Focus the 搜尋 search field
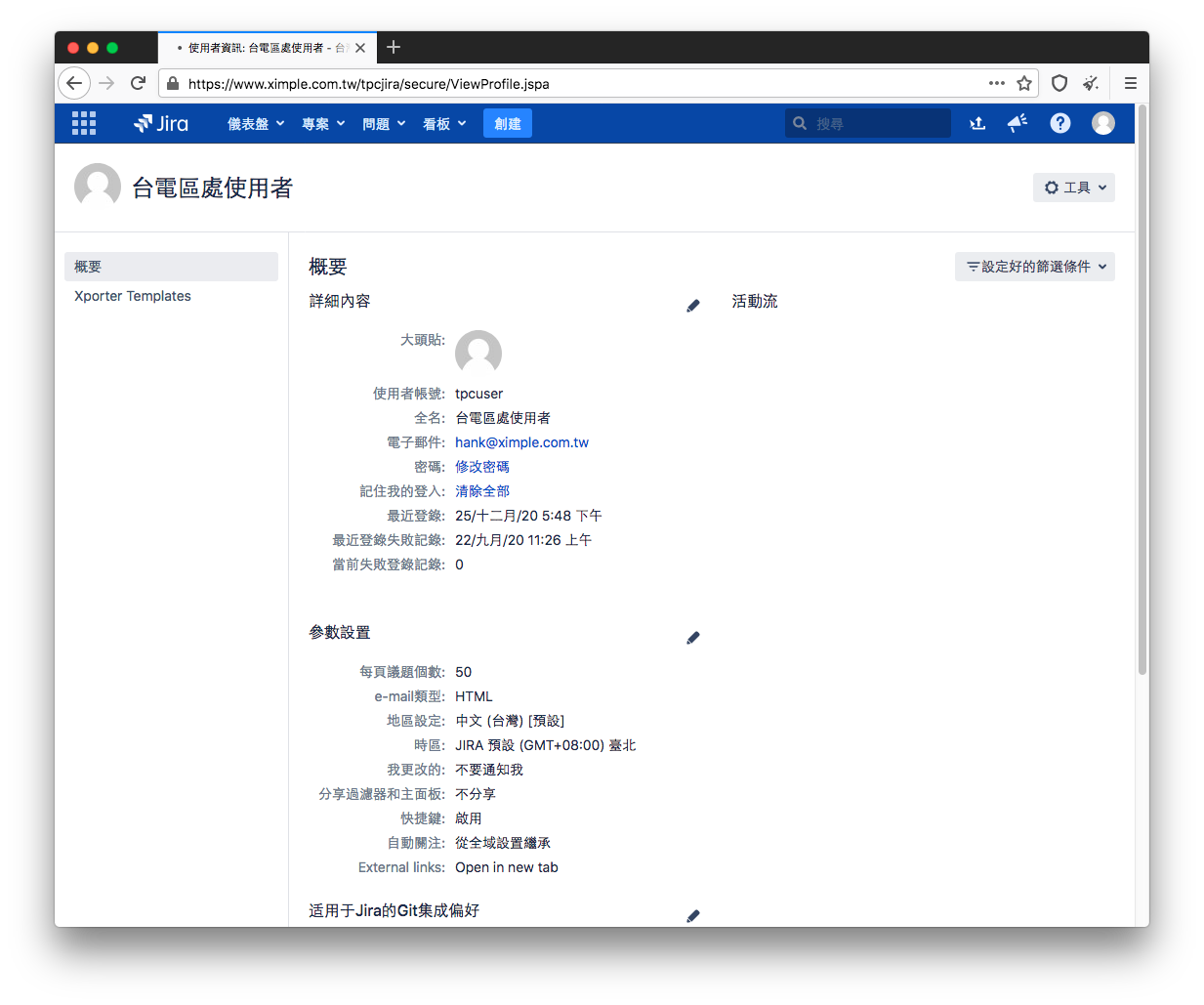The height and width of the screenshot is (1005, 1204). [868, 123]
